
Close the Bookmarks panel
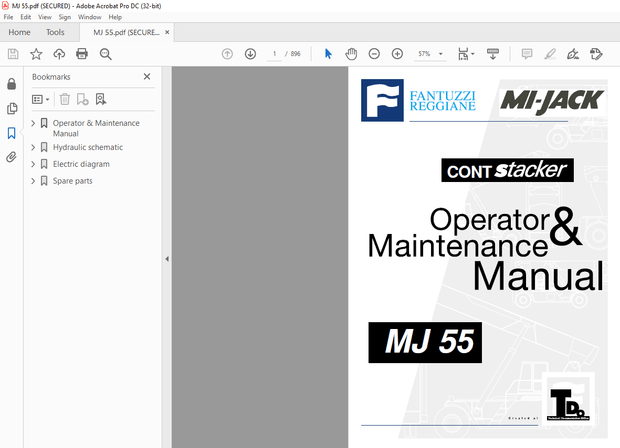(147, 77)
